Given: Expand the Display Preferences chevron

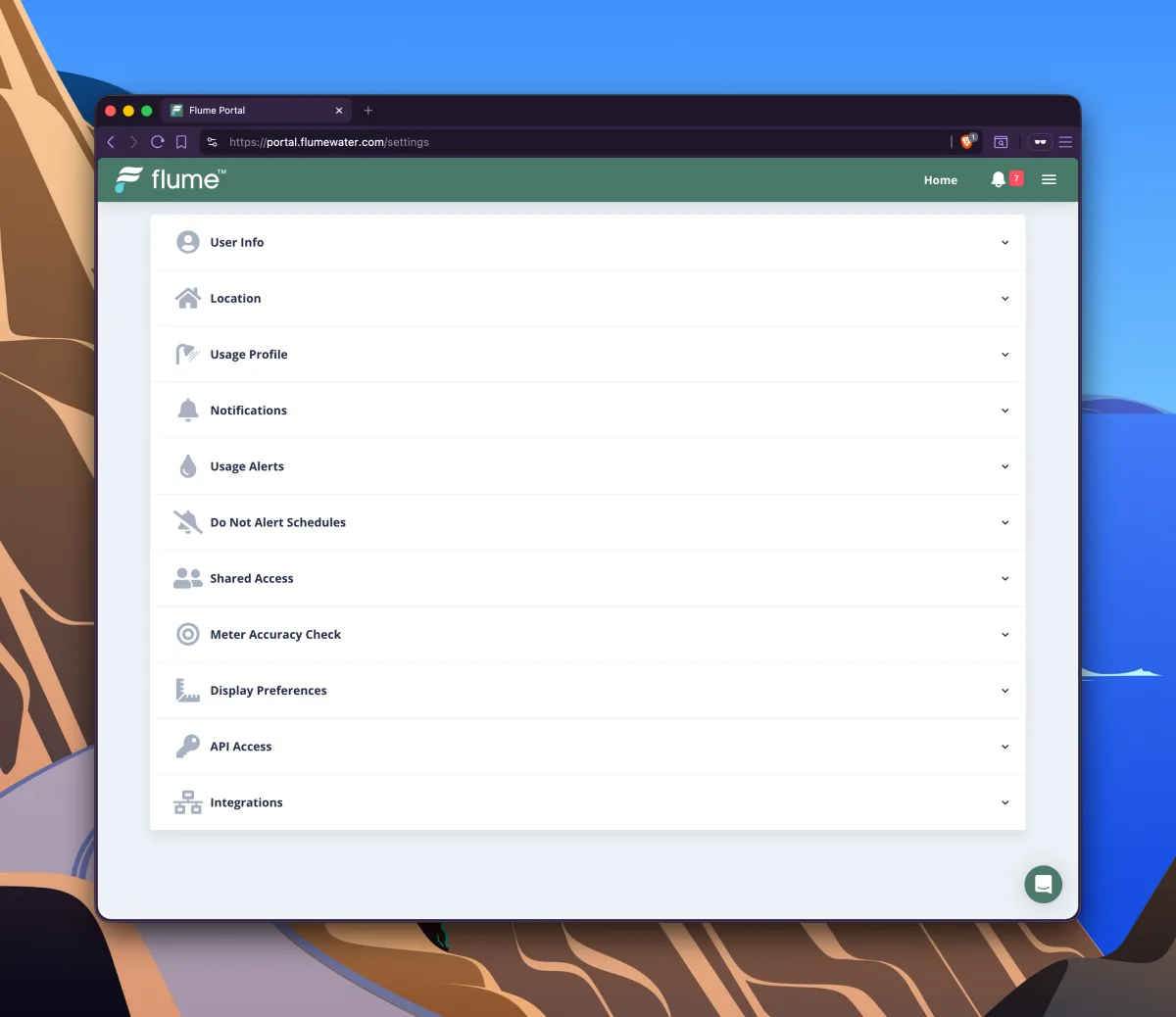Looking at the screenshot, I should pos(1004,690).
